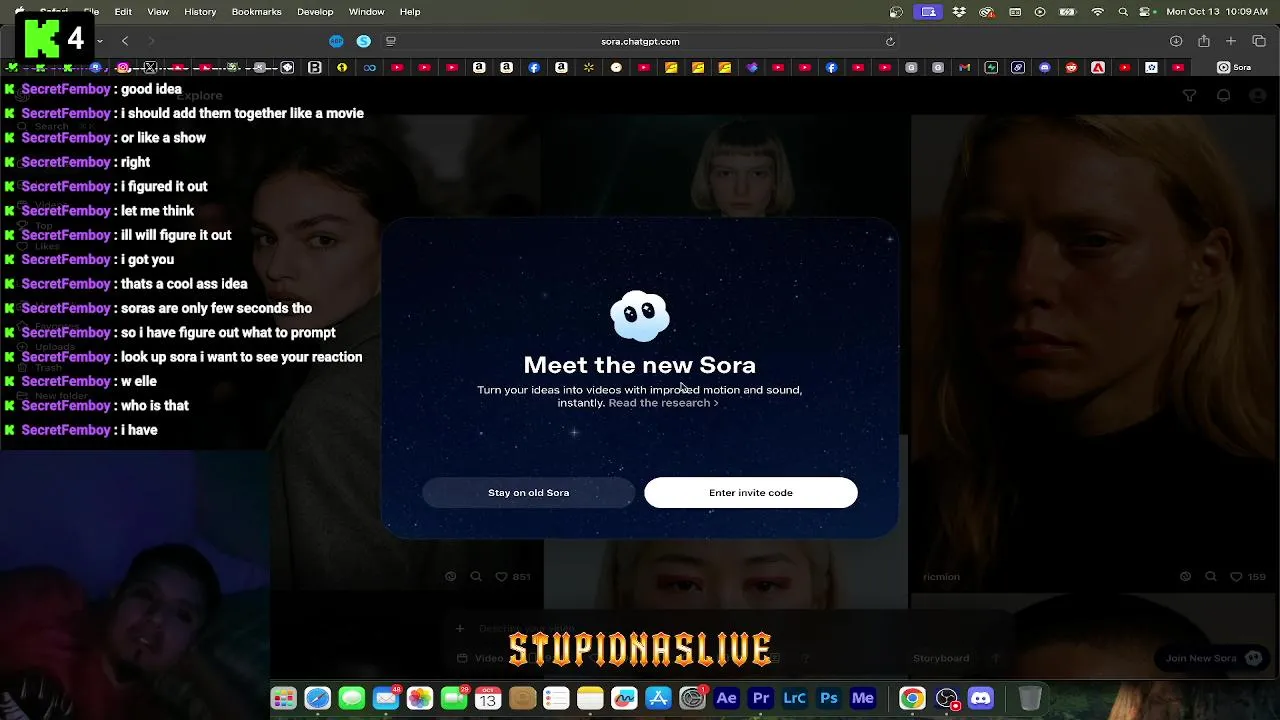Viewport: 1280px width, 720px height.
Task: Open the Walmart spark bookmark icon
Action: [588, 67]
